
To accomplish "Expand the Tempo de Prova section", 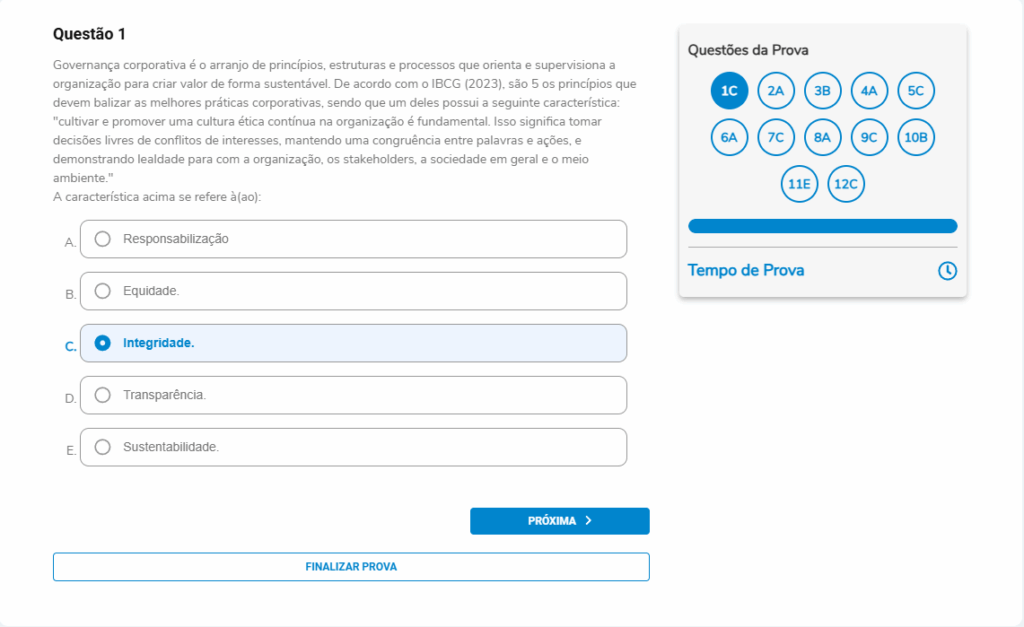I will pos(746,271).
